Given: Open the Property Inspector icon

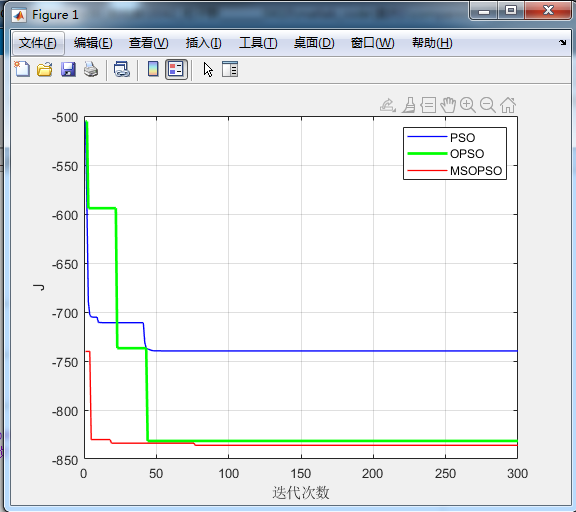Looking at the screenshot, I should point(230,69).
